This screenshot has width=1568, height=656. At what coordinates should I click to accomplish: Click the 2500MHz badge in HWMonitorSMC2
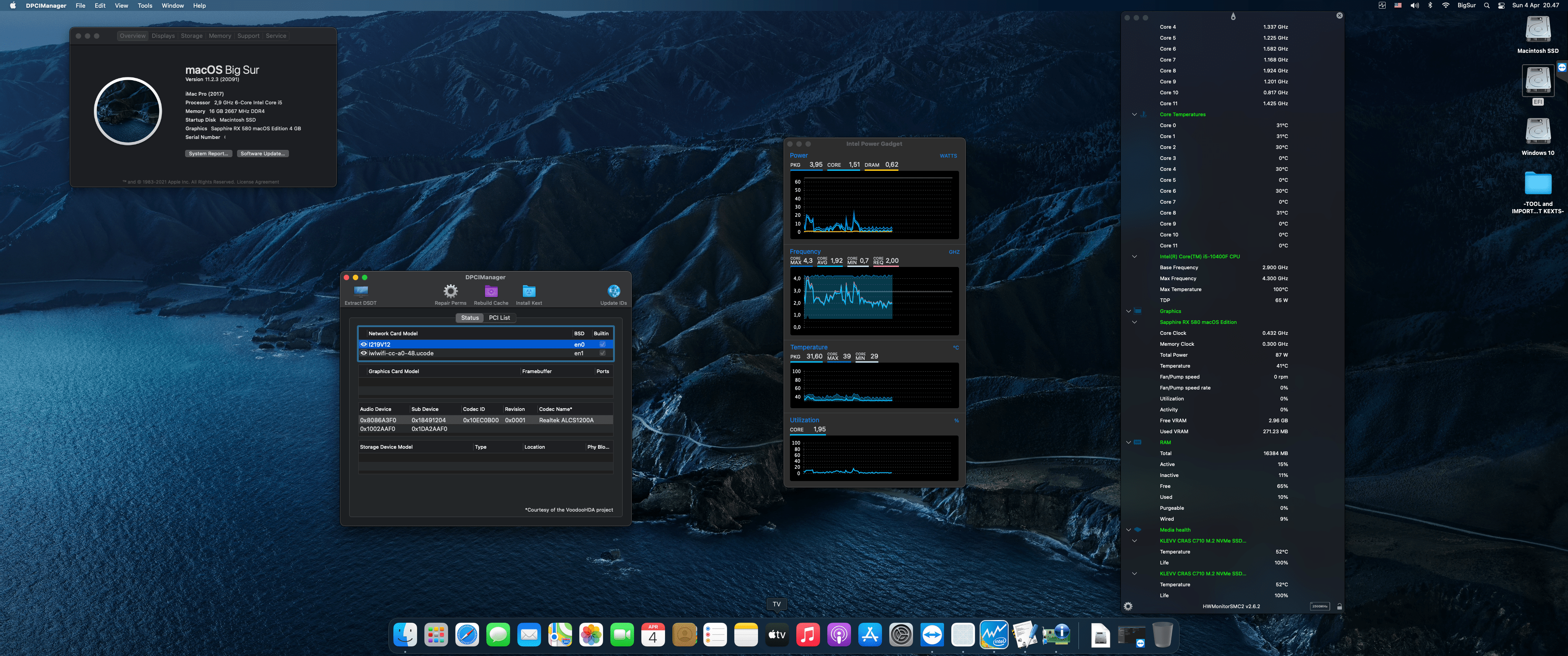point(1320,606)
